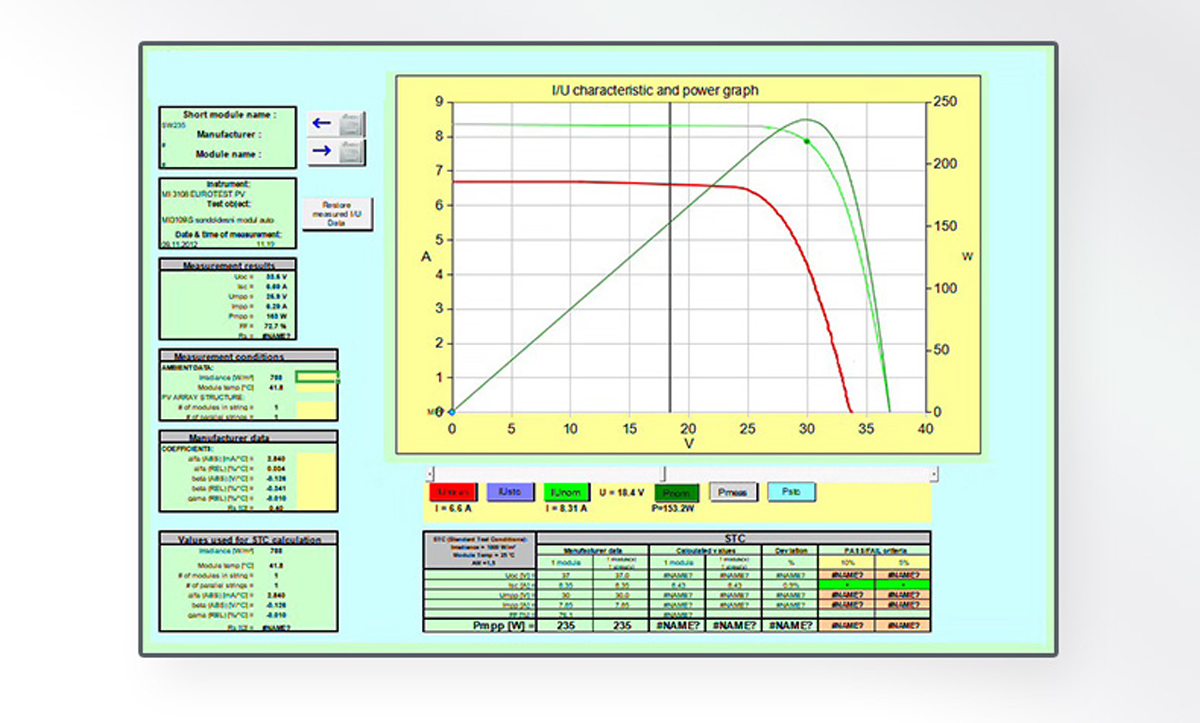Click the cyan Pstc button
Screen dimensions: 1200x723
click(x=791, y=492)
